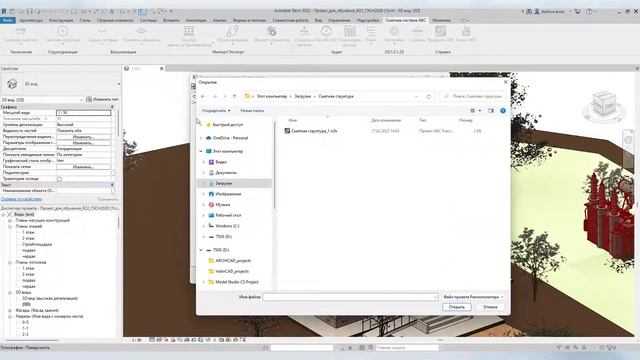
Task: Collapse the Планы этажей tree node
Action: [x=10, y=226]
